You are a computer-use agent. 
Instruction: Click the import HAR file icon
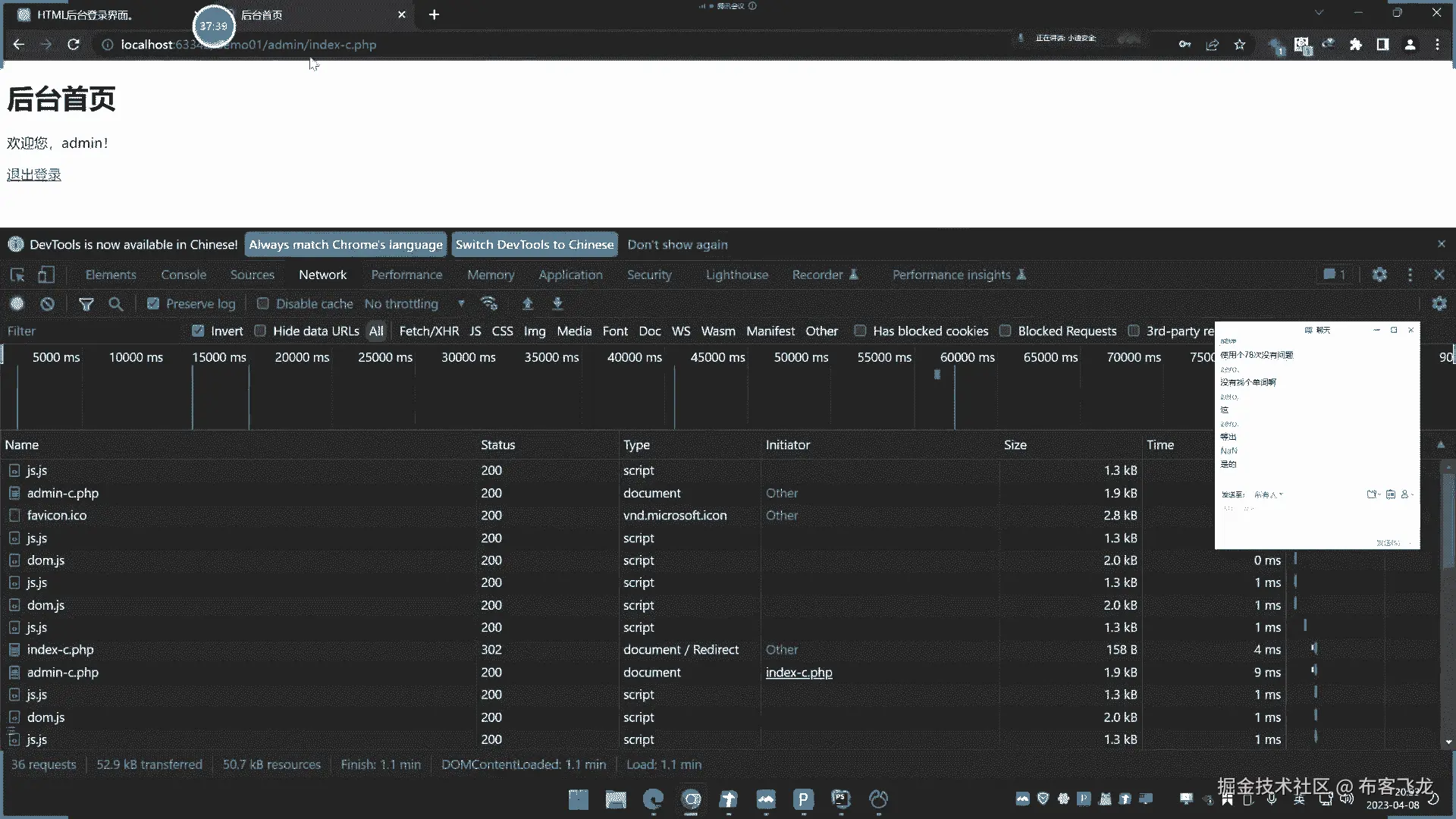[x=528, y=304]
